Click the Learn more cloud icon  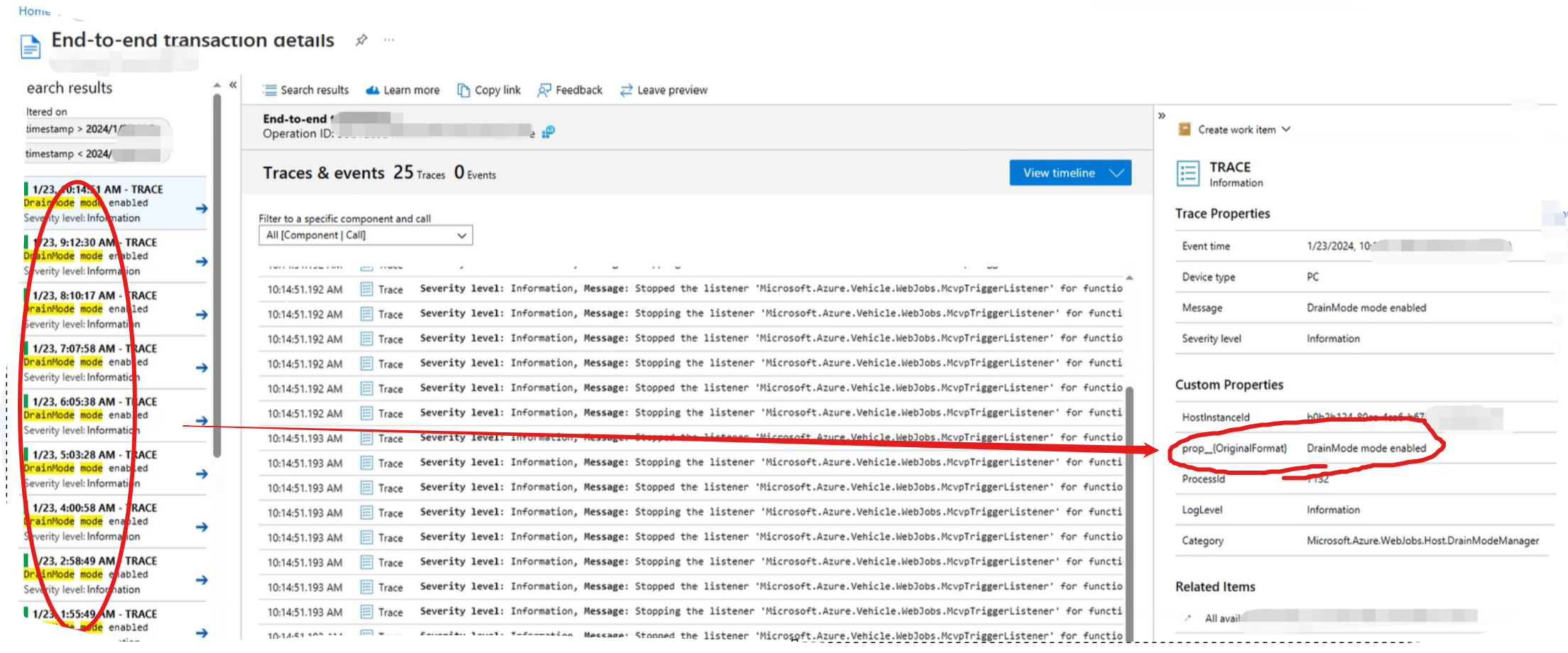tap(373, 90)
